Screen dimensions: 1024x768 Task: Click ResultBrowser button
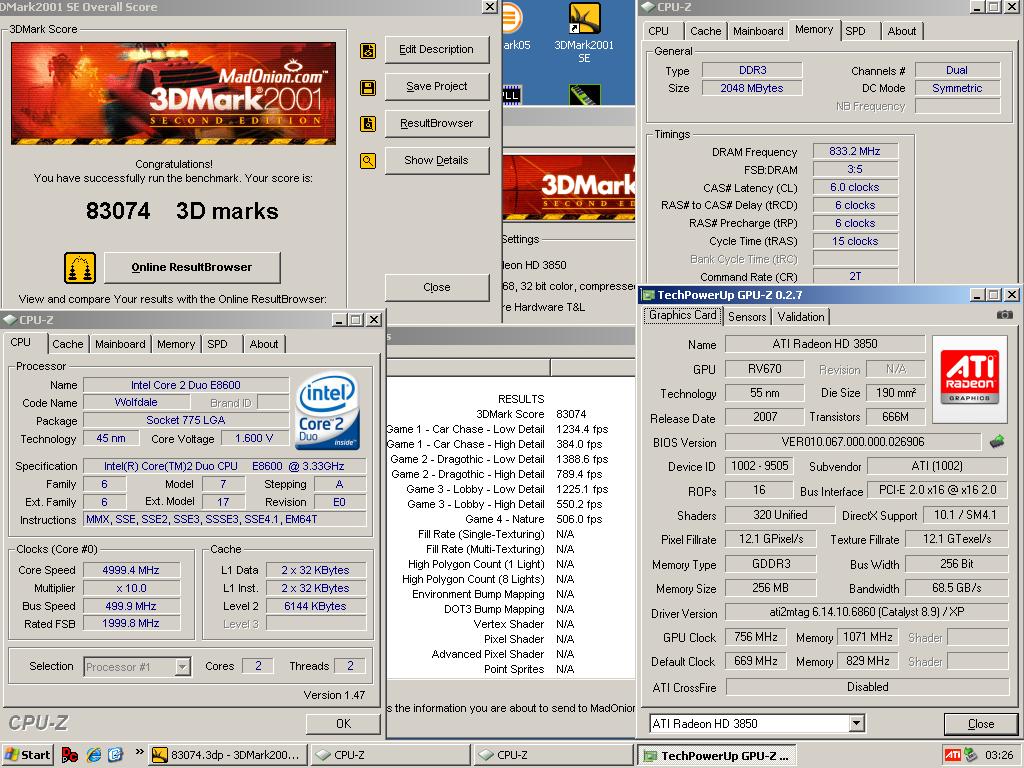tap(436, 123)
